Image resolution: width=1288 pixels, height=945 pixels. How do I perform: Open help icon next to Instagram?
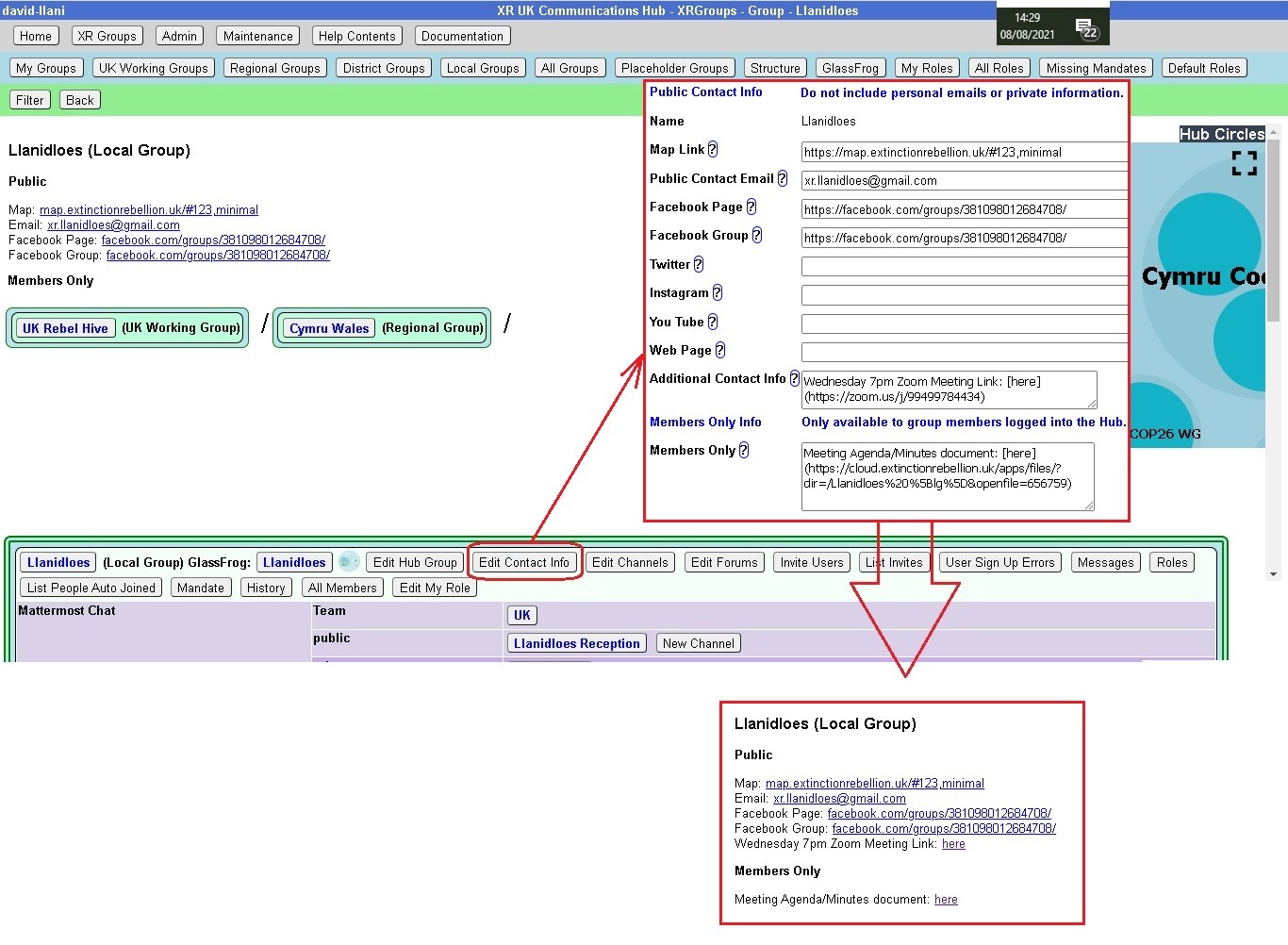pyautogui.click(x=717, y=292)
